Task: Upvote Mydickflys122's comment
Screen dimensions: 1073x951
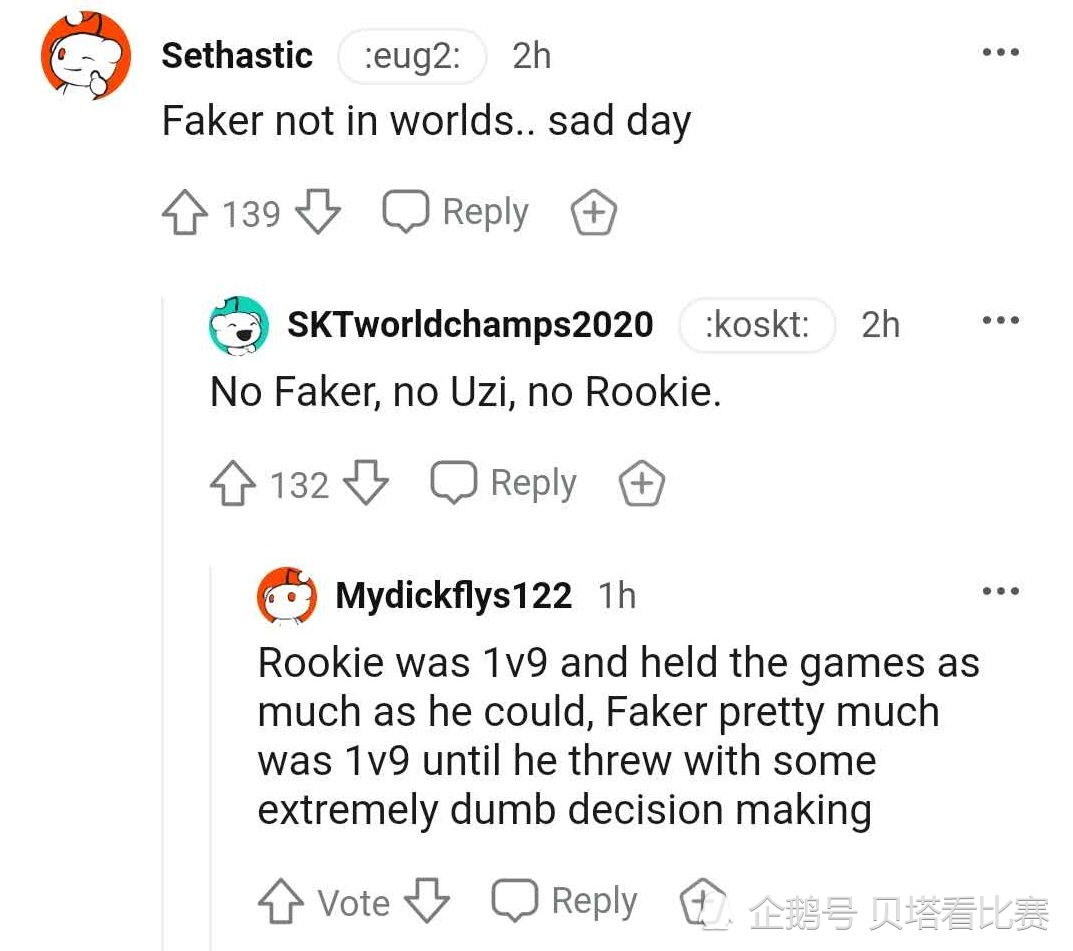Action: point(281,902)
